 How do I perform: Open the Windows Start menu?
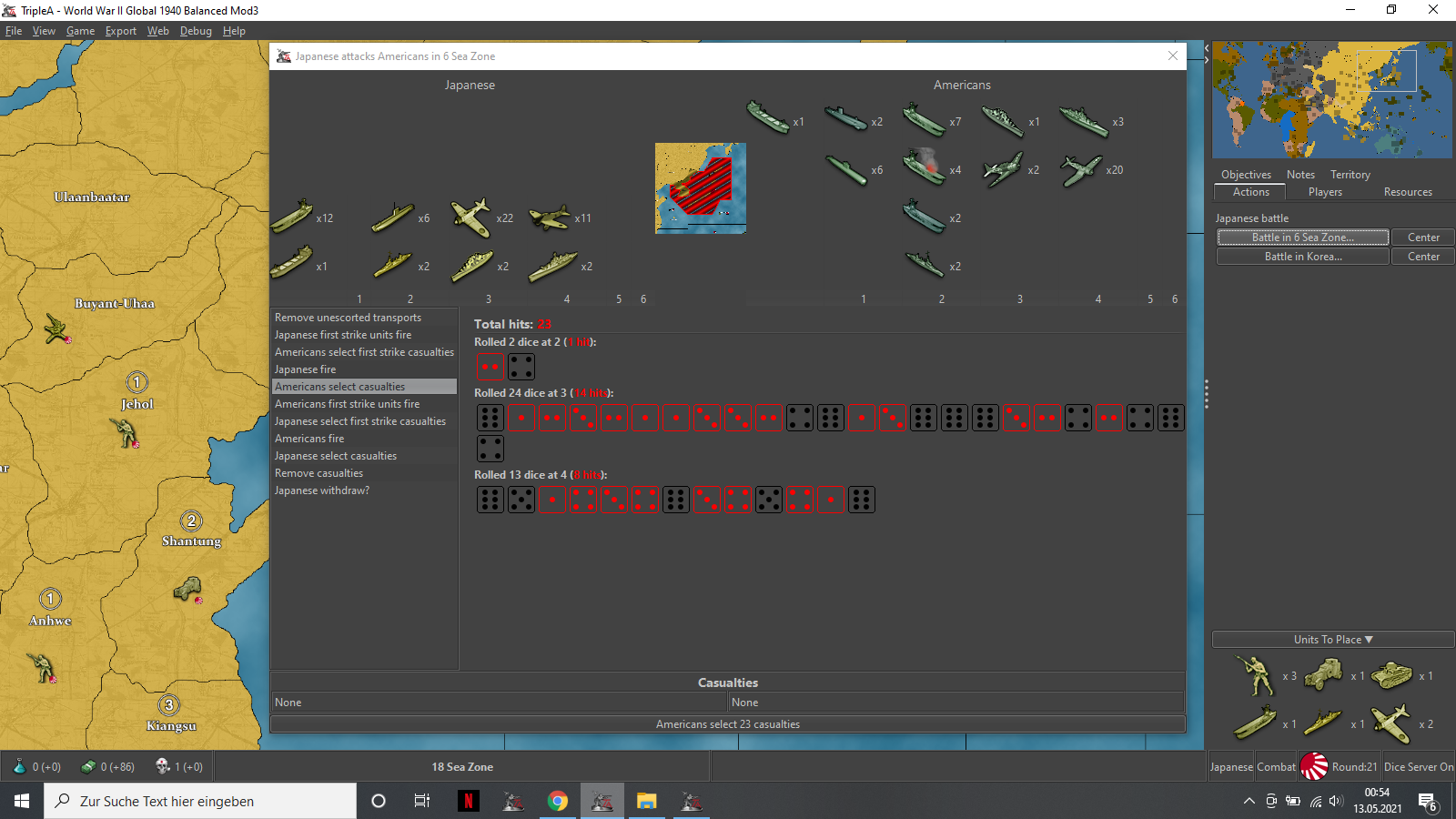pyautogui.click(x=22, y=801)
